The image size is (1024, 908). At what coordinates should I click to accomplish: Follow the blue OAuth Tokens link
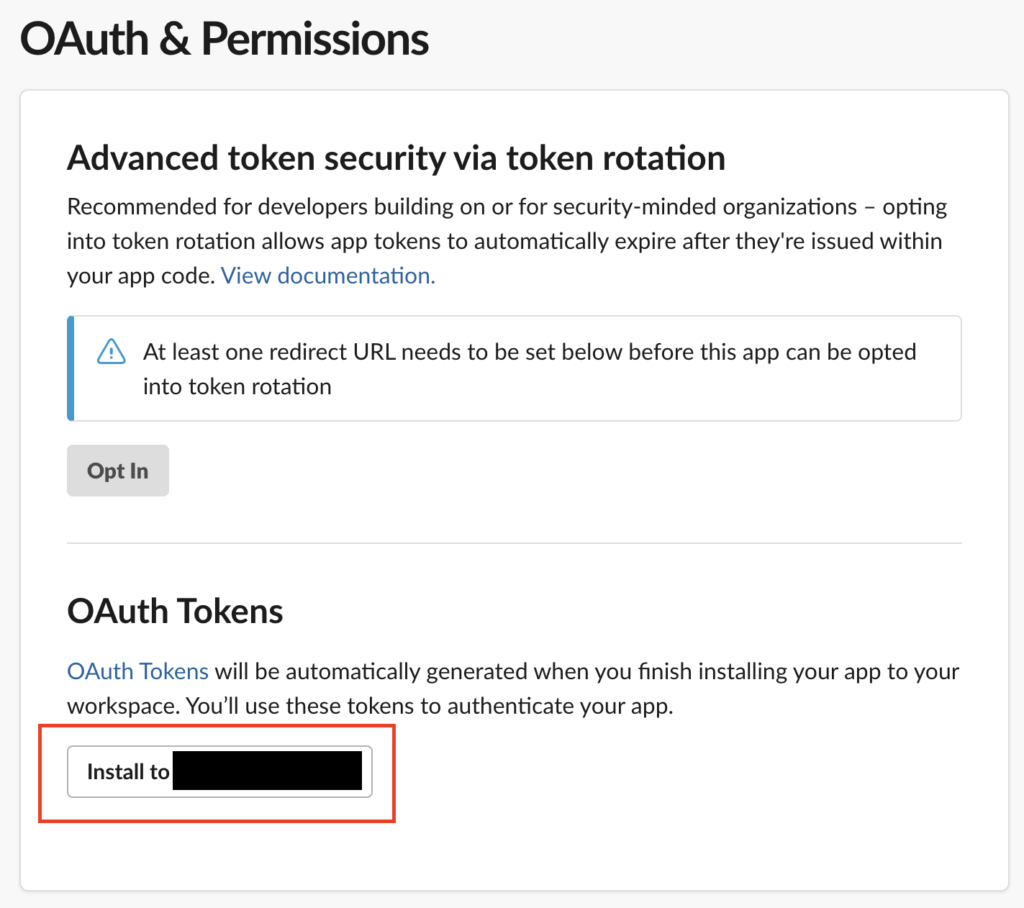click(x=138, y=671)
